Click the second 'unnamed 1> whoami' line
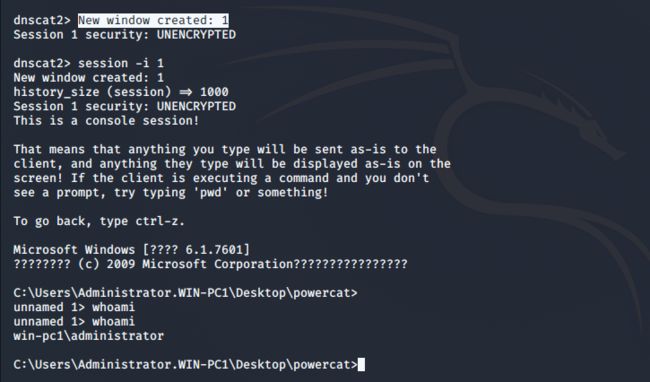Screen dimensions: 650x382 [74, 322]
